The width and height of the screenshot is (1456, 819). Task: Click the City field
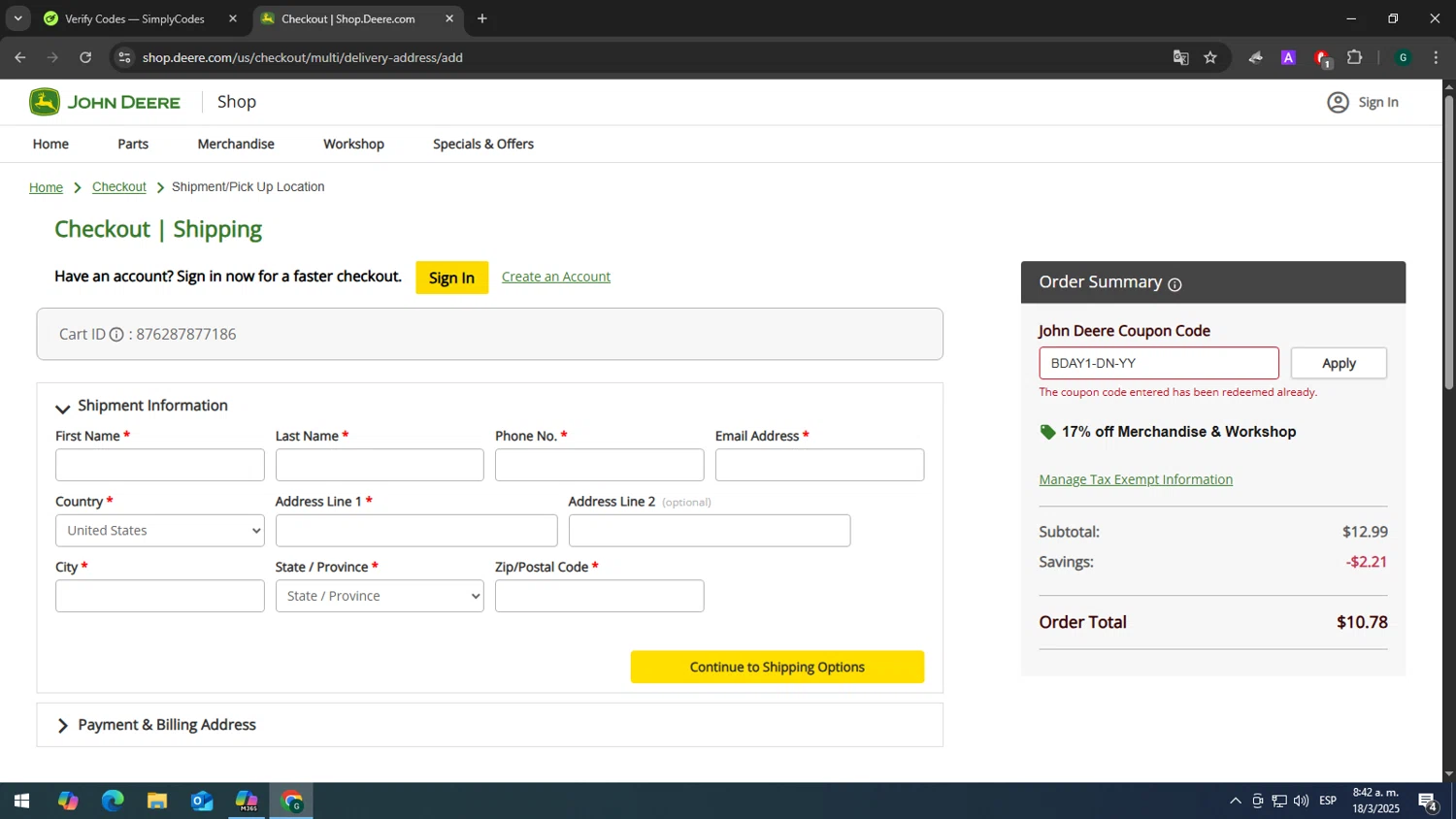pos(160,596)
